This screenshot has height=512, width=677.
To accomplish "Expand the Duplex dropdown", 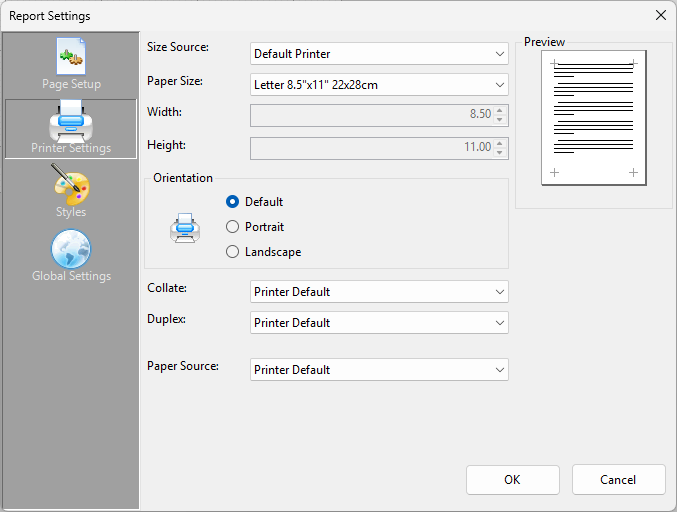I will click(379, 323).
